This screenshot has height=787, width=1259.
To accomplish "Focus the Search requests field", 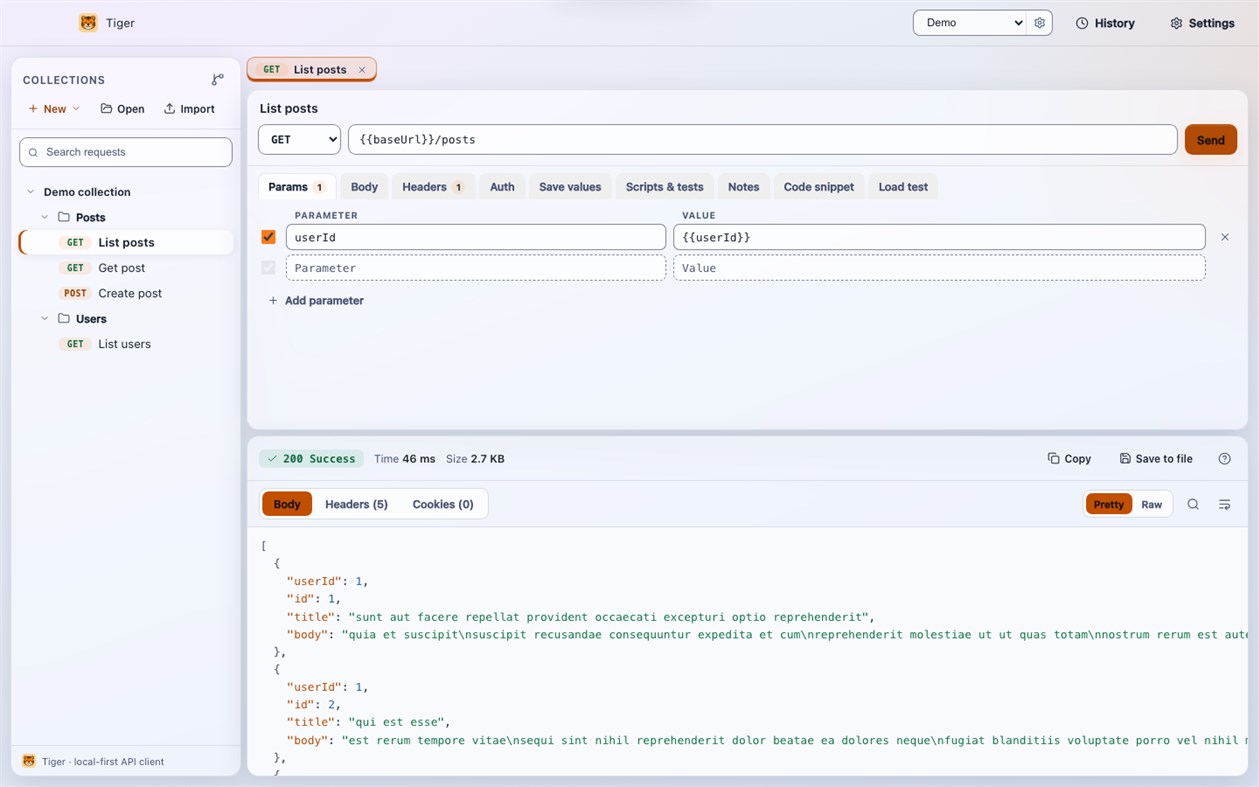I will click(x=126, y=152).
